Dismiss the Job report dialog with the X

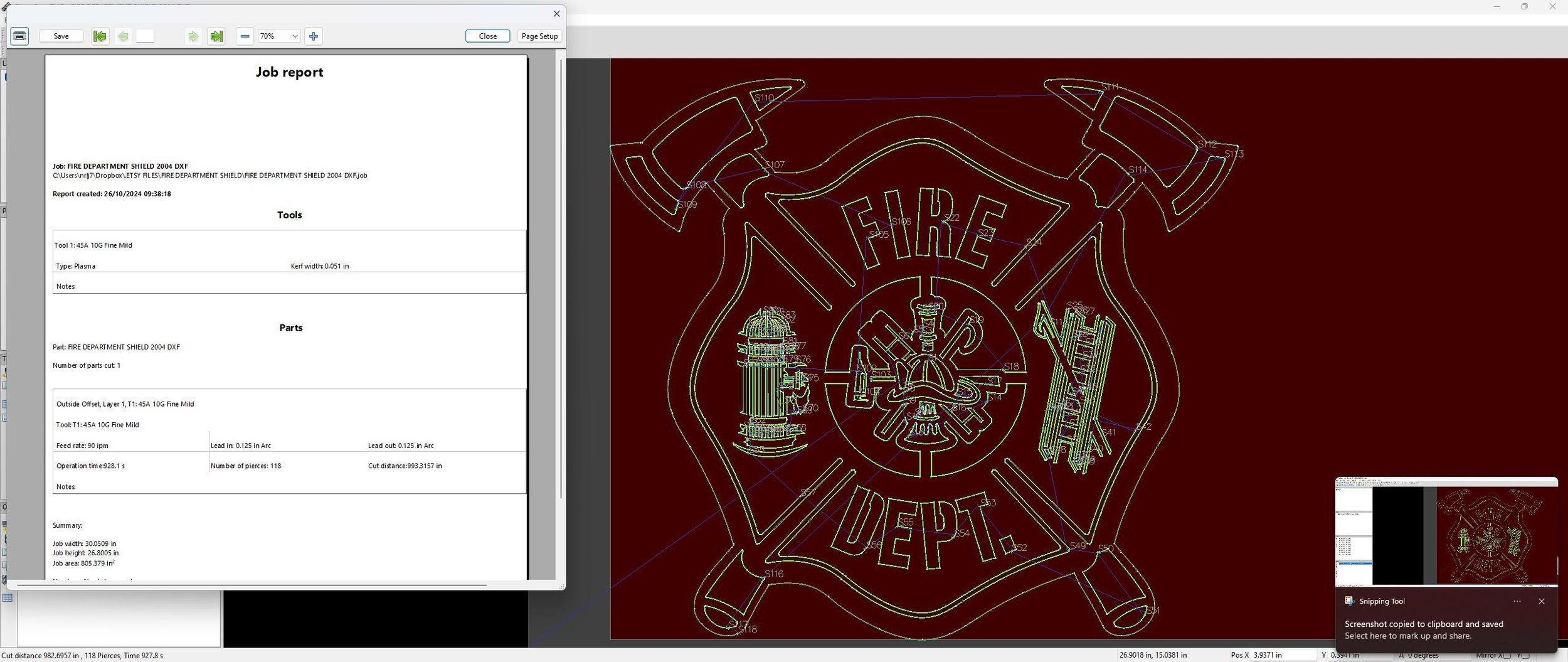click(556, 13)
